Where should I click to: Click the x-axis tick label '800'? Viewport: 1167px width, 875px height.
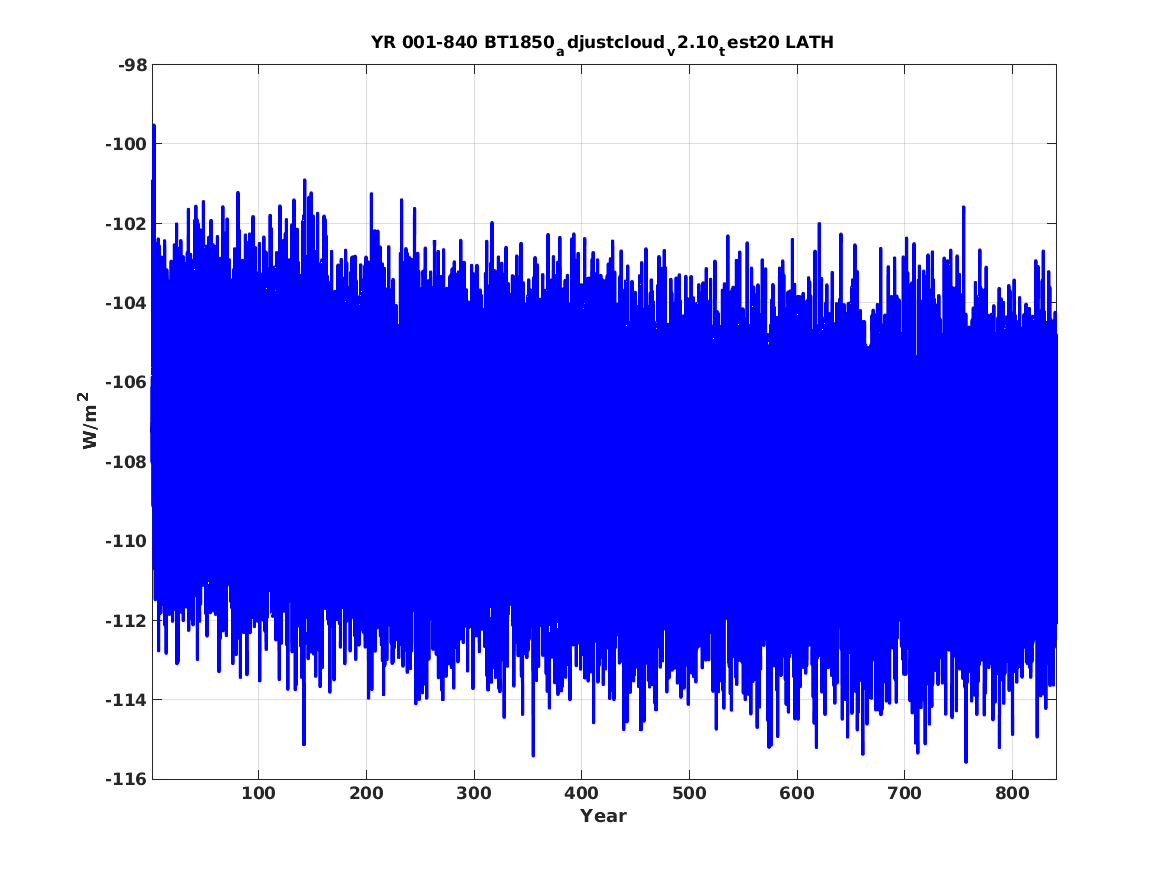pos(1012,793)
